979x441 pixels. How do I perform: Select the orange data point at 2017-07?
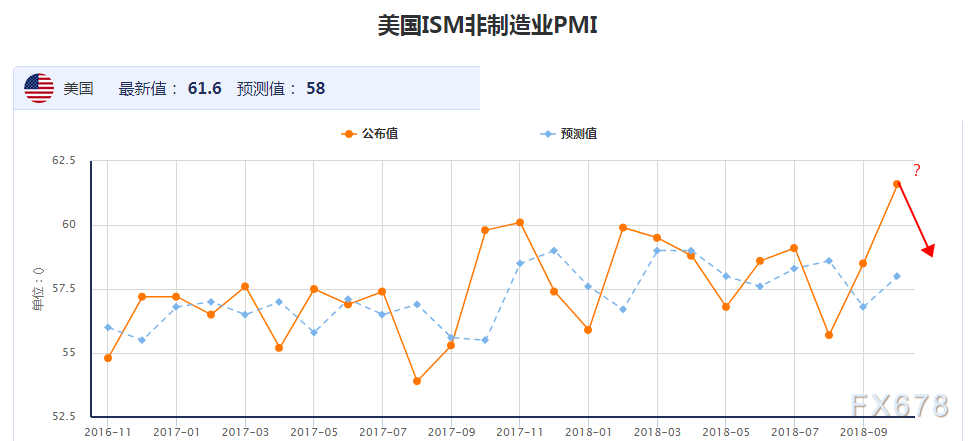click(x=382, y=291)
